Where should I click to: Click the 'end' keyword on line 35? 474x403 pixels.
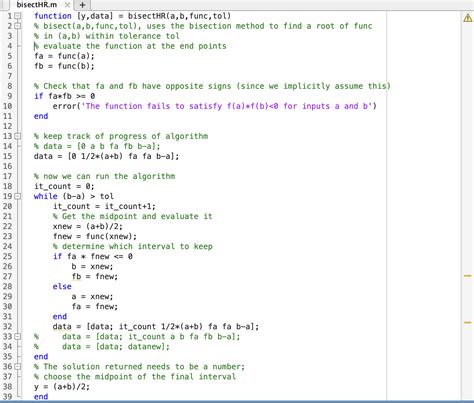[x=41, y=356]
